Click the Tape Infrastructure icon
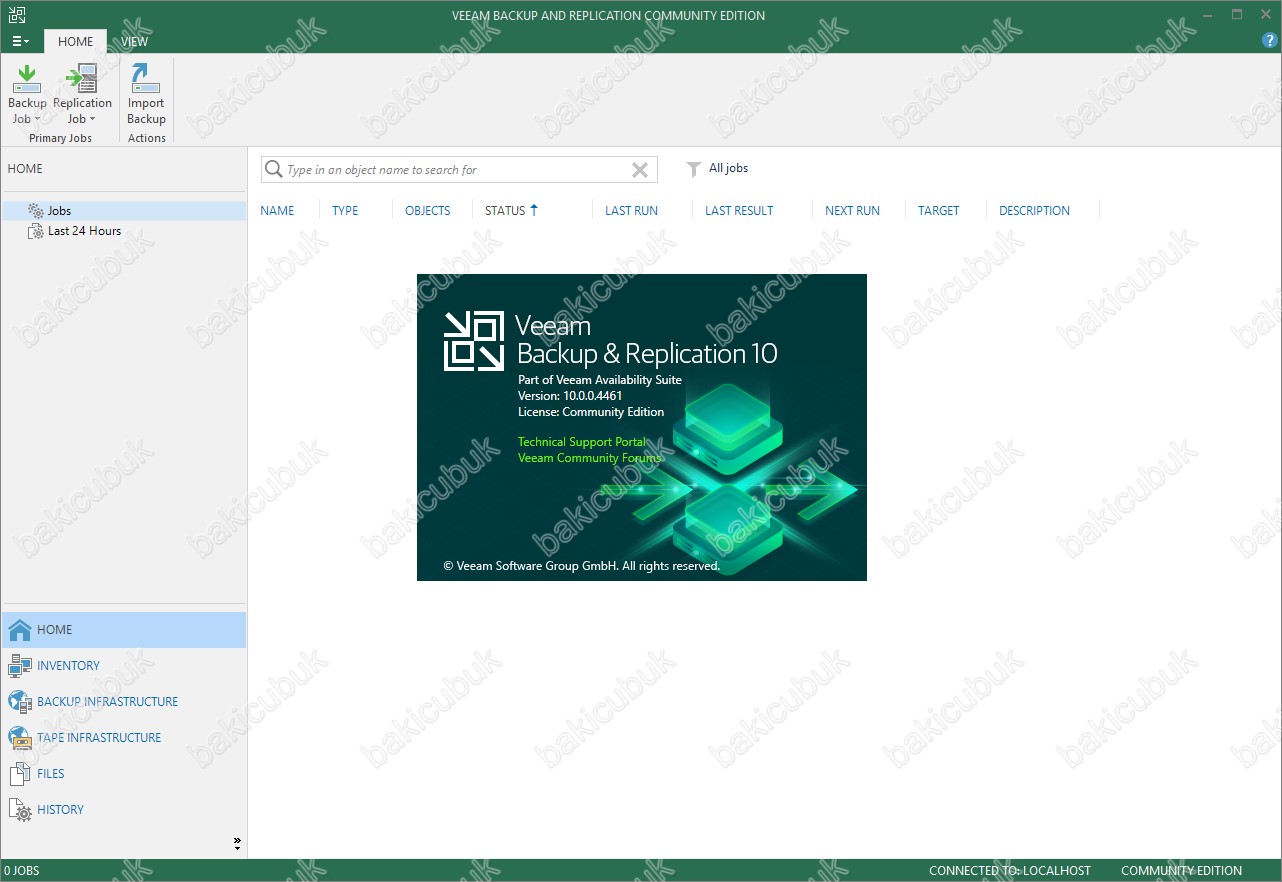 point(20,738)
